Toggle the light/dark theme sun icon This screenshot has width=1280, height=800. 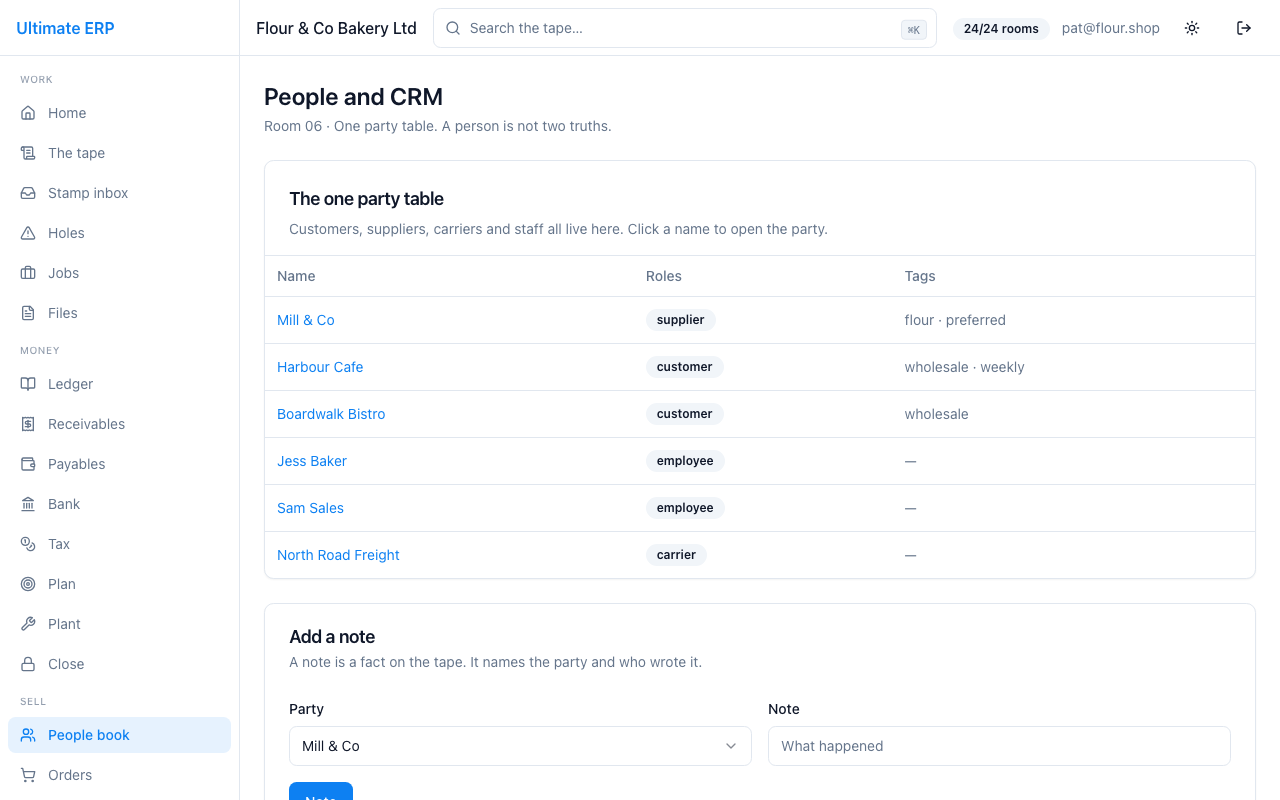1192,28
